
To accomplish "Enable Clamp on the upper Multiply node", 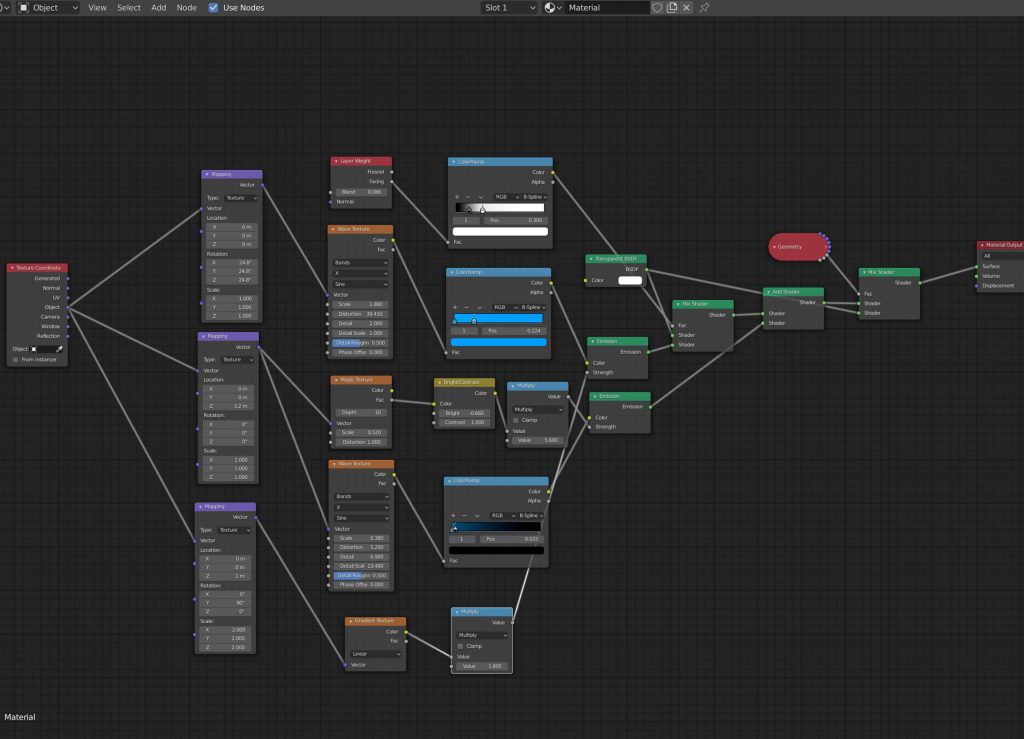I will tap(516, 420).
